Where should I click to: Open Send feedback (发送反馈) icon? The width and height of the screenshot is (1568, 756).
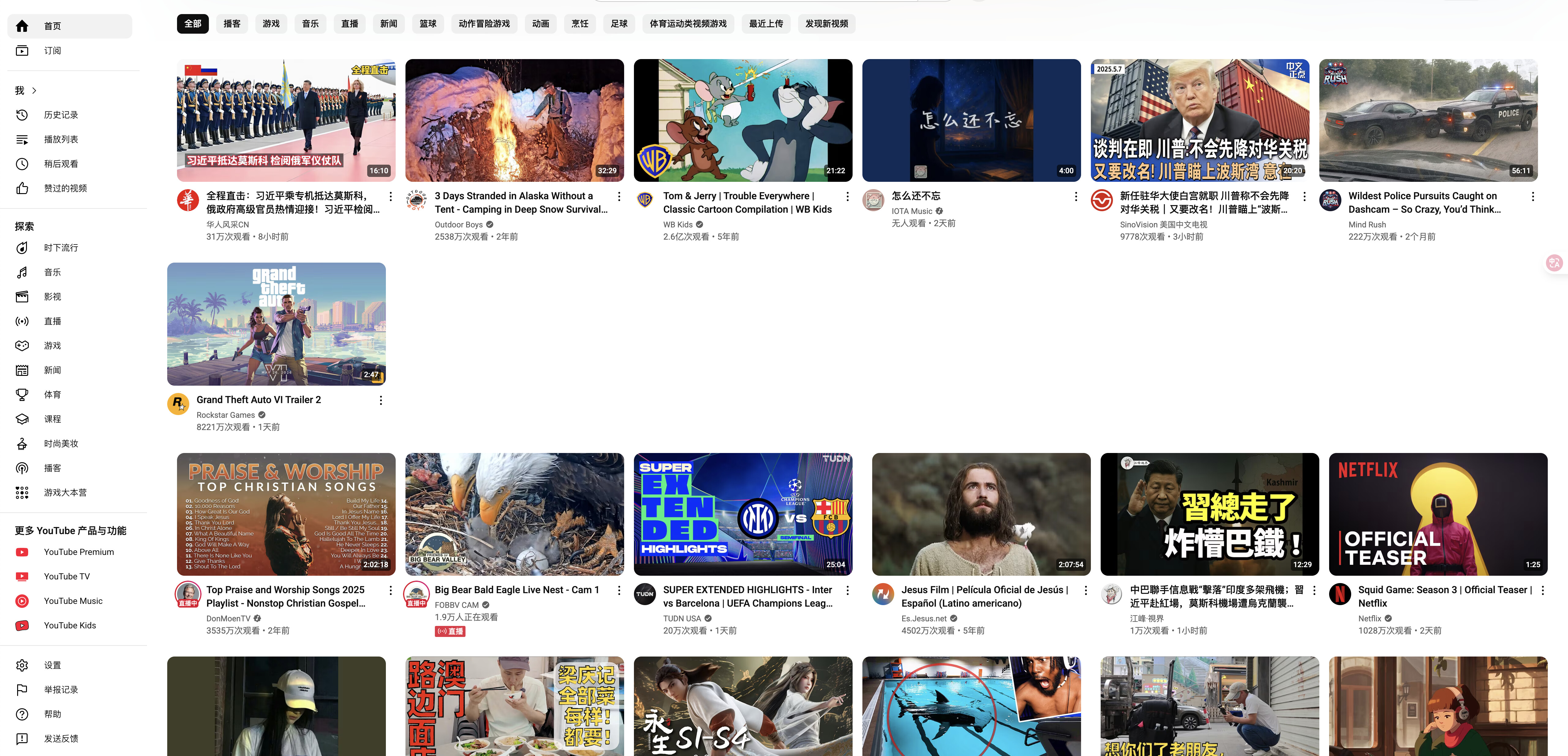pos(22,738)
